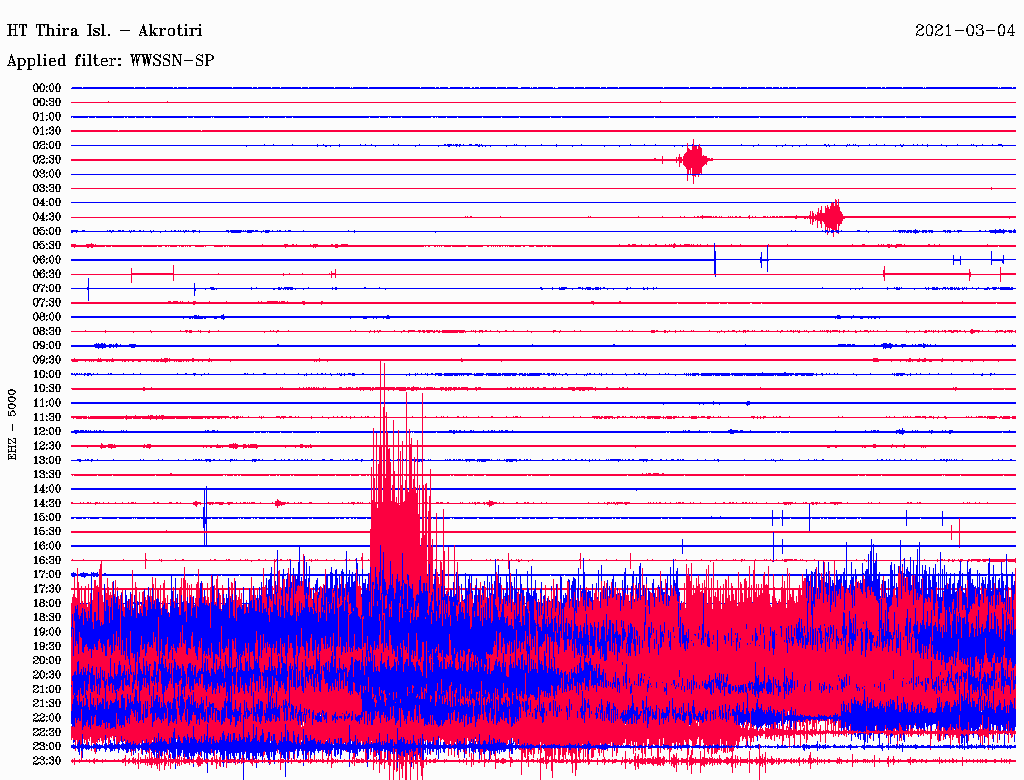The image size is (1024, 780).
Task: Click the 12:30 time label
Action: (x=47, y=446)
